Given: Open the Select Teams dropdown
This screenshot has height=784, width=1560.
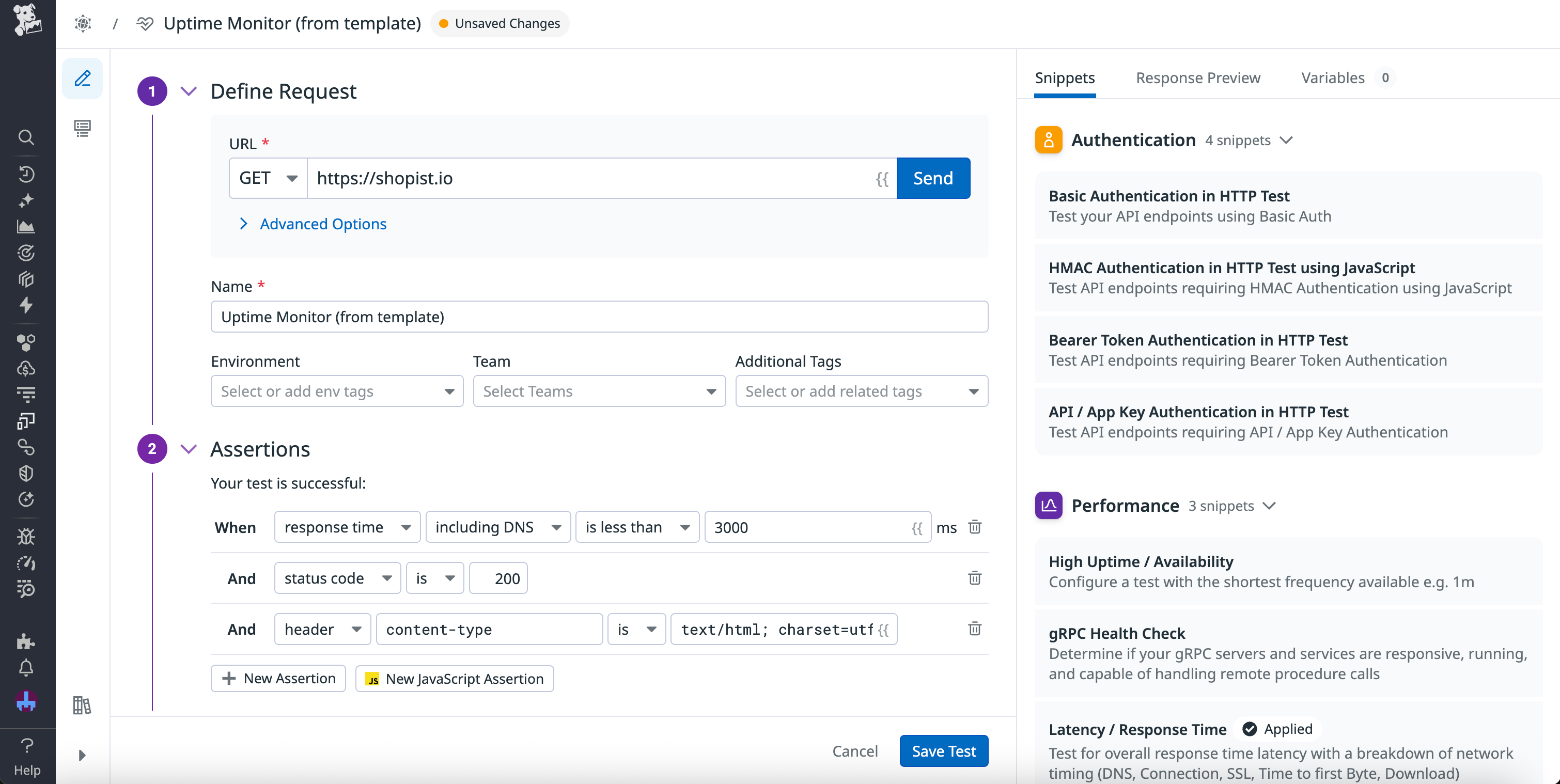Looking at the screenshot, I should [x=598, y=391].
